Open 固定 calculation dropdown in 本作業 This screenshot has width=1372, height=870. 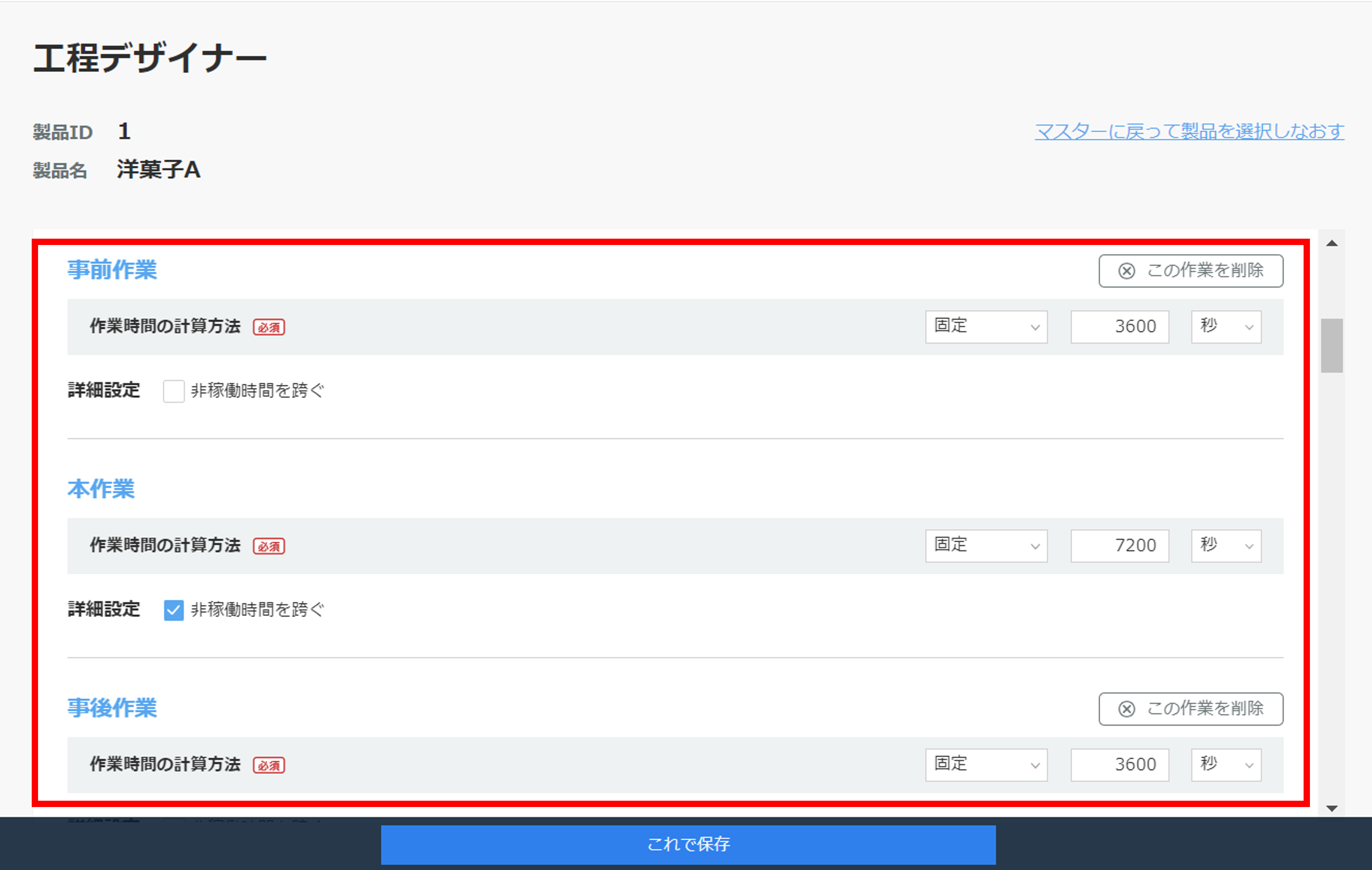tap(986, 546)
